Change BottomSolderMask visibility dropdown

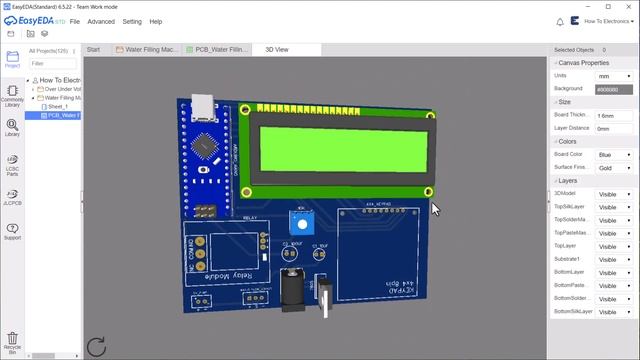(x=614, y=299)
